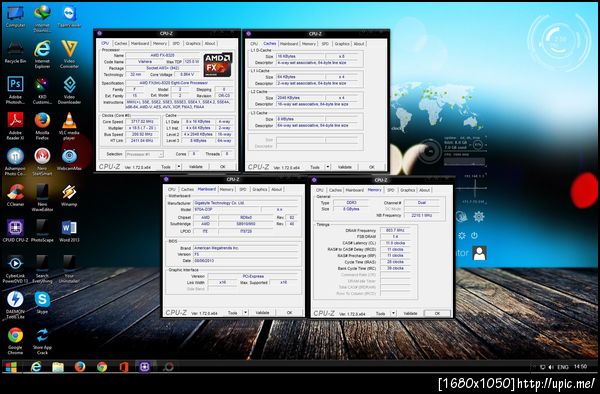Open the Memory tab in the Mainboard window
This screenshot has height=394, width=600.
226,189
